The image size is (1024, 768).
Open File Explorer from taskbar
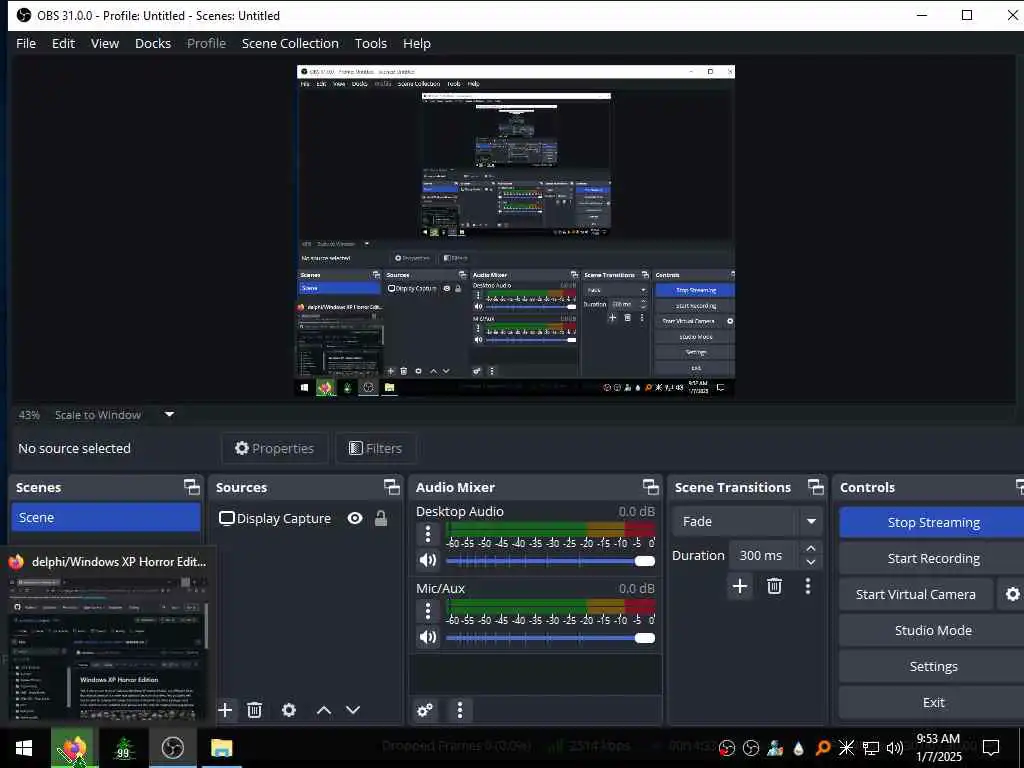point(221,748)
